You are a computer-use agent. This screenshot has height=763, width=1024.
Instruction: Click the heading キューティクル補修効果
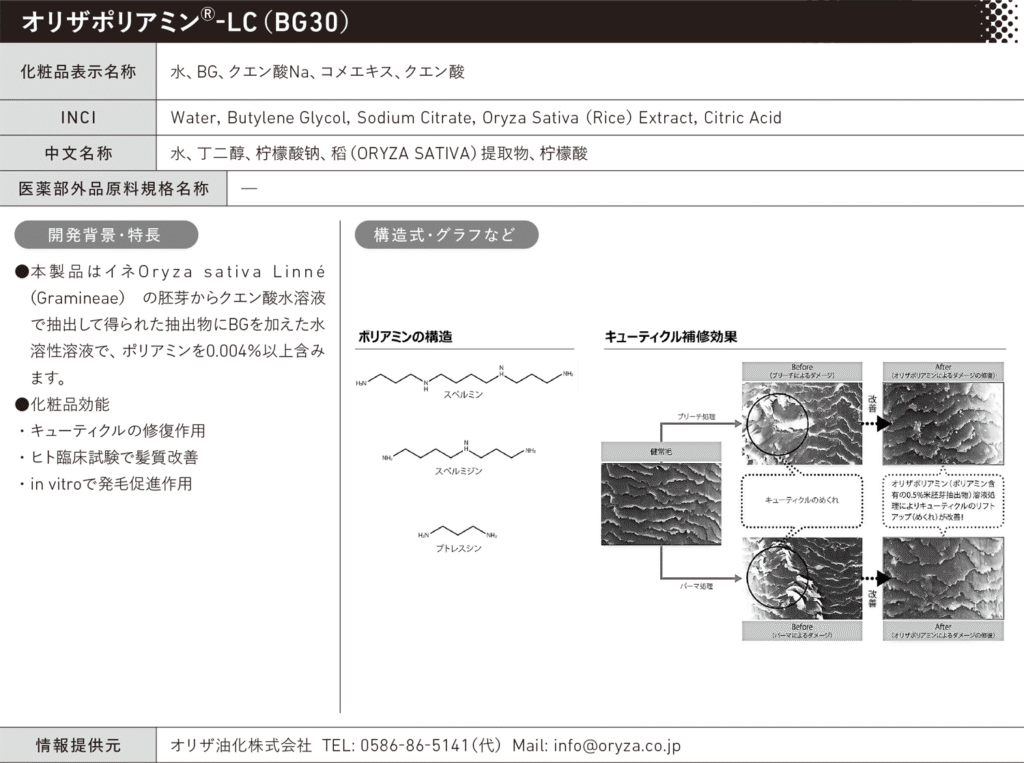point(671,337)
